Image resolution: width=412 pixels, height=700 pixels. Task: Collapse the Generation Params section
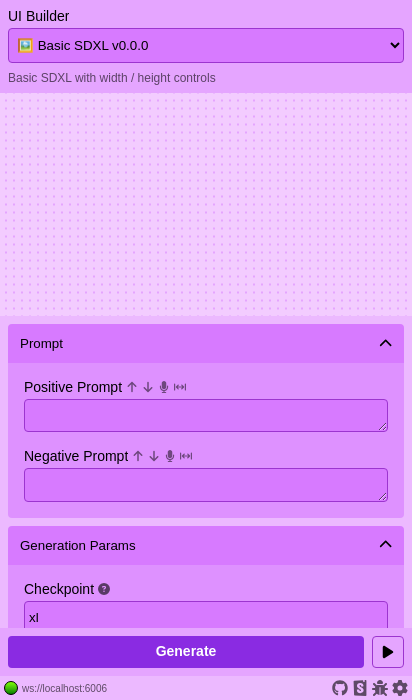386,544
